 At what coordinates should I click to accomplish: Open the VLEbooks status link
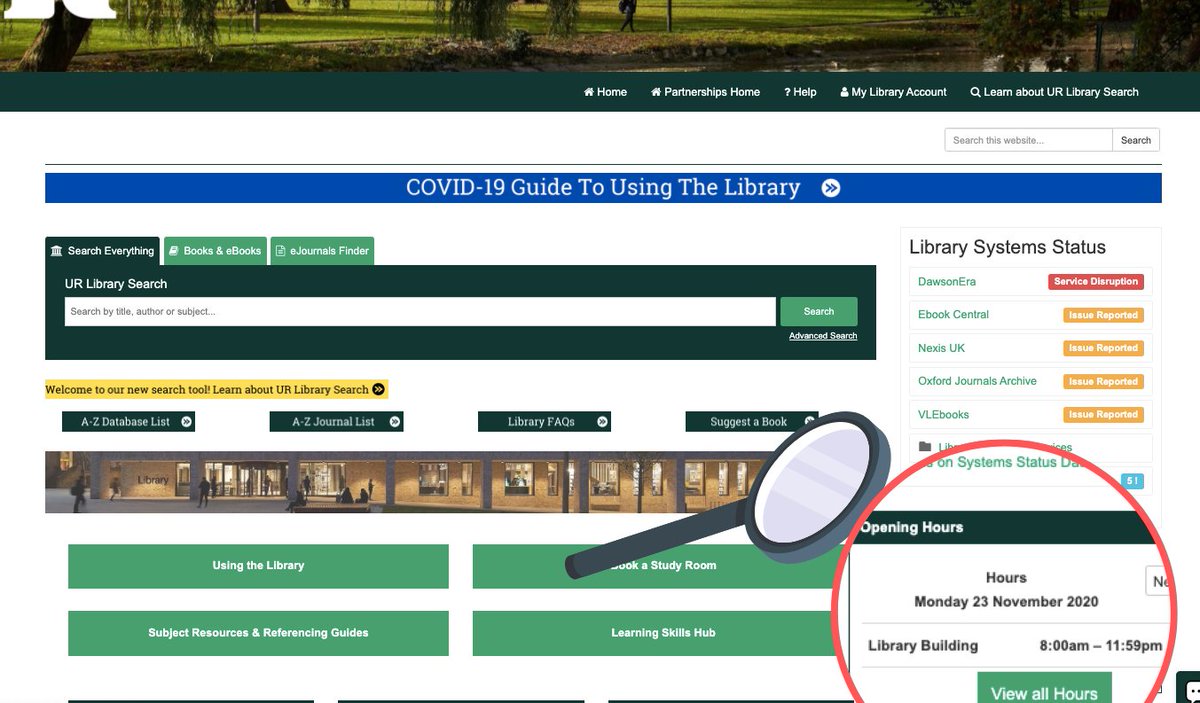[943, 414]
